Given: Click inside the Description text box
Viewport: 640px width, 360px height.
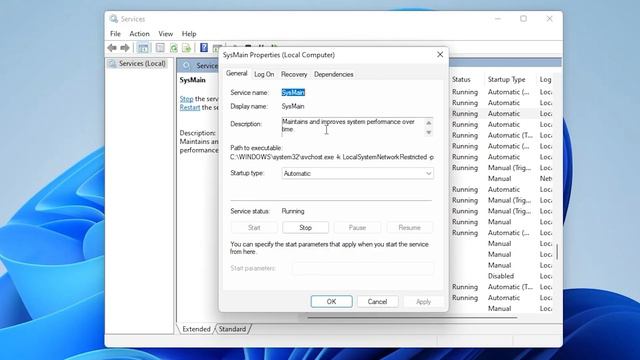Looking at the screenshot, I should pyautogui.click(x=353, y=127).
